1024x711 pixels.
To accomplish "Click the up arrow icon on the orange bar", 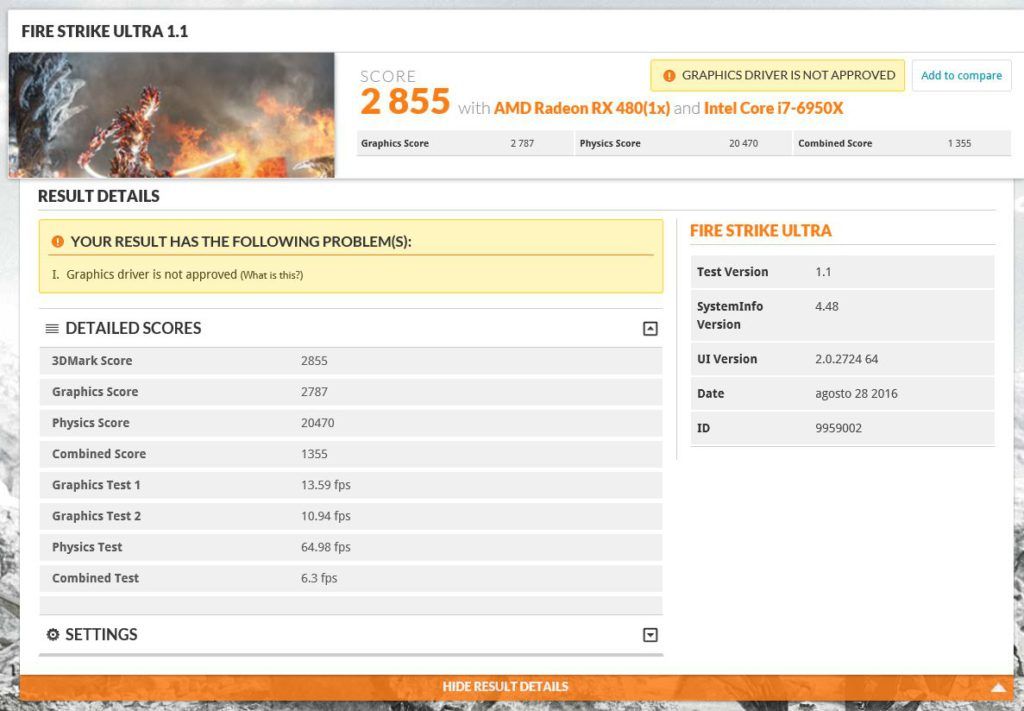I will tap(999, 687).
